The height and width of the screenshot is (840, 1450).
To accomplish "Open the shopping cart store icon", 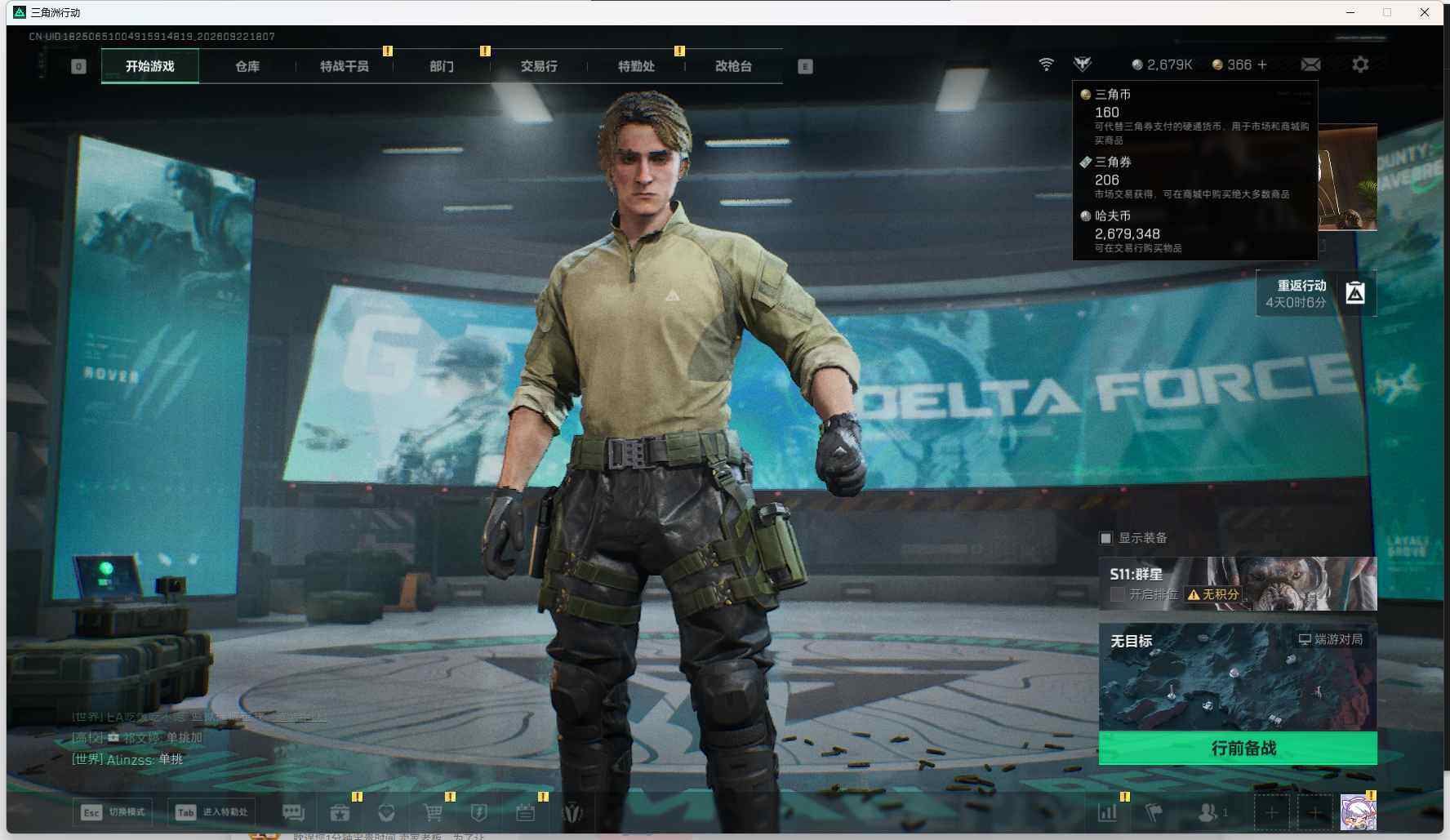I will coord(433,812).
